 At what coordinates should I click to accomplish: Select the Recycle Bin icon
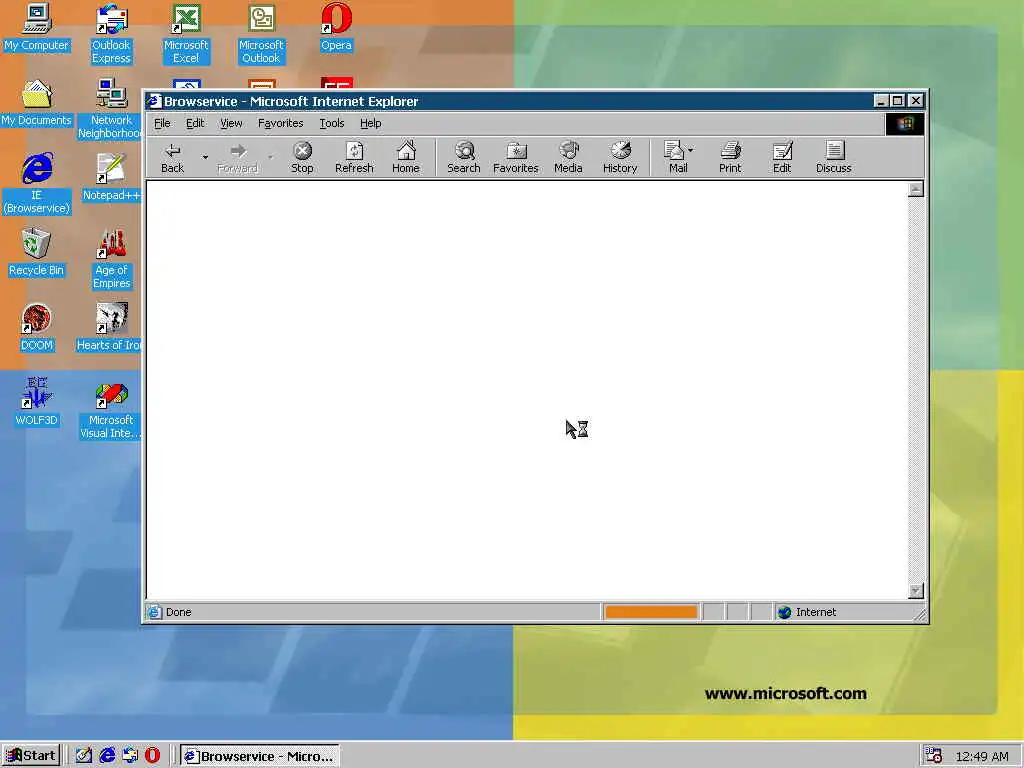coord(36,252)
